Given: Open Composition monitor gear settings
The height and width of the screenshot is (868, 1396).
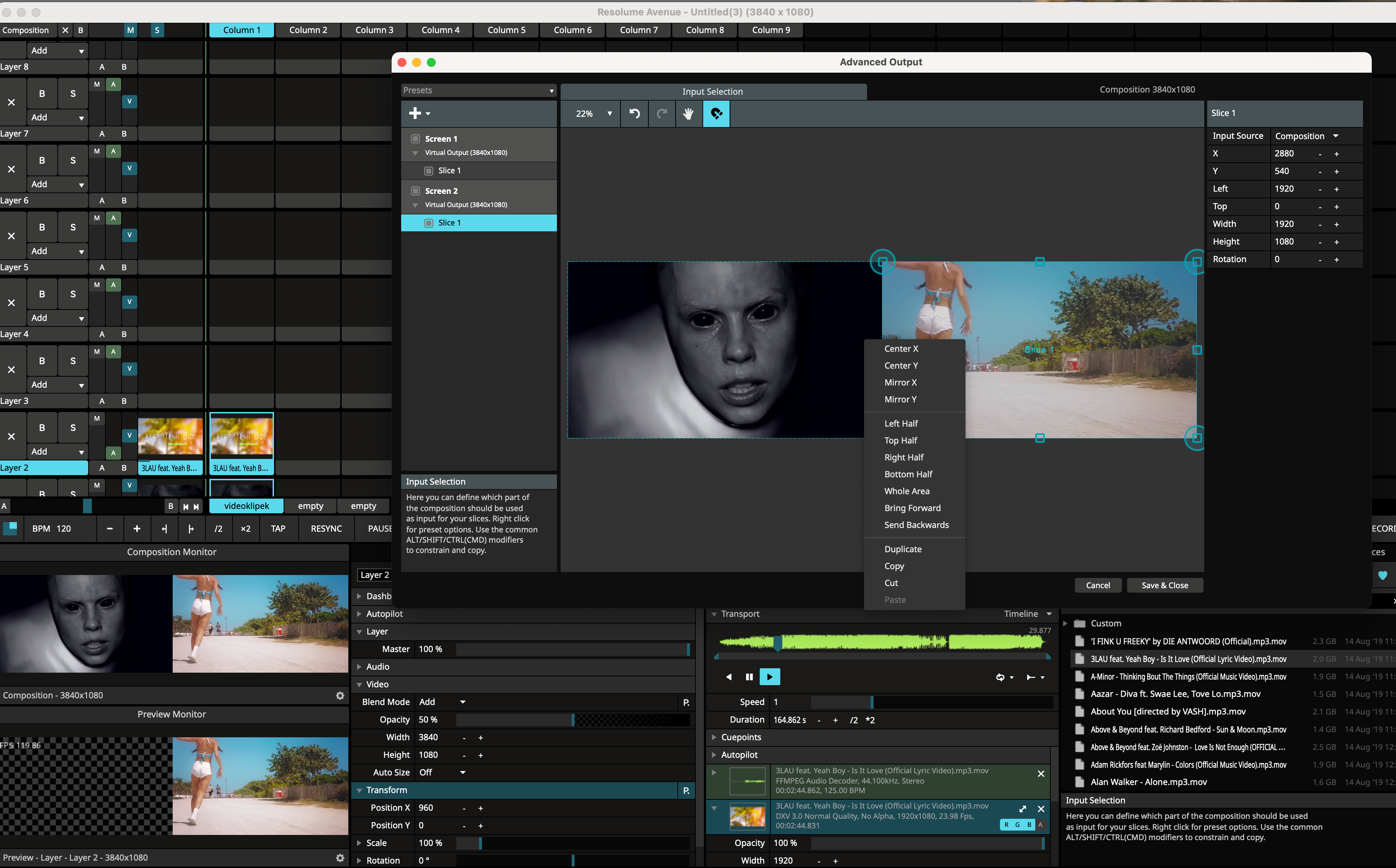Looking at the screenshot, I should coord(340,695).
